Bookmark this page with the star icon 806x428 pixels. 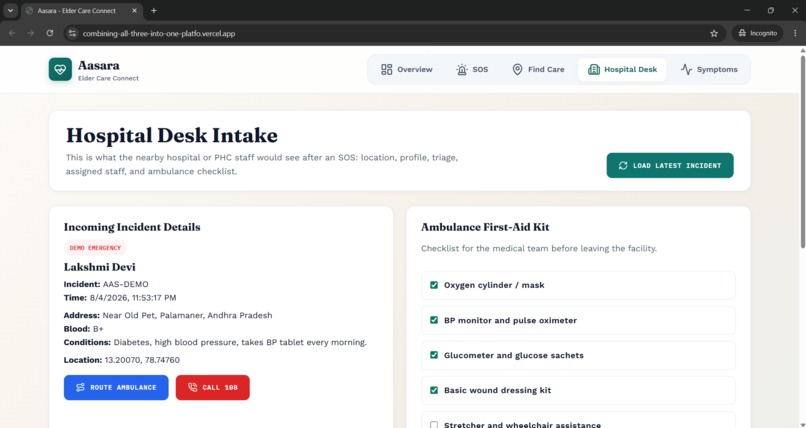point(714,33)
